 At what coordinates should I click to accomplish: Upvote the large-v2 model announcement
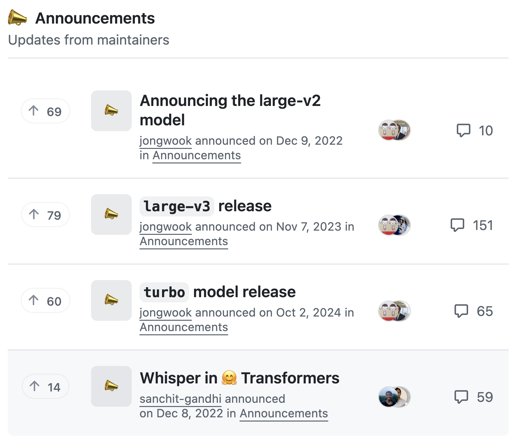45,111
